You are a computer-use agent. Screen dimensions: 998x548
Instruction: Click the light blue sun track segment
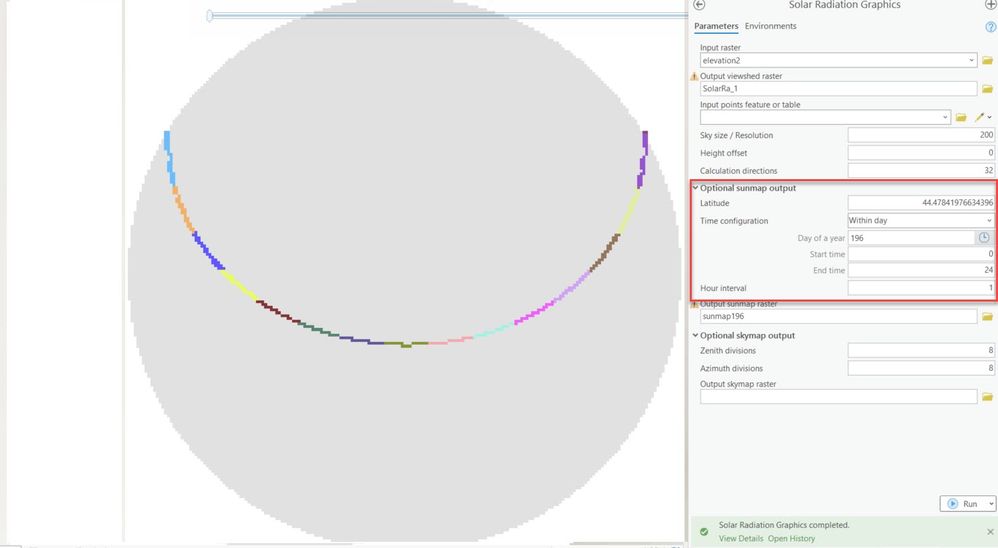(169, 158)
